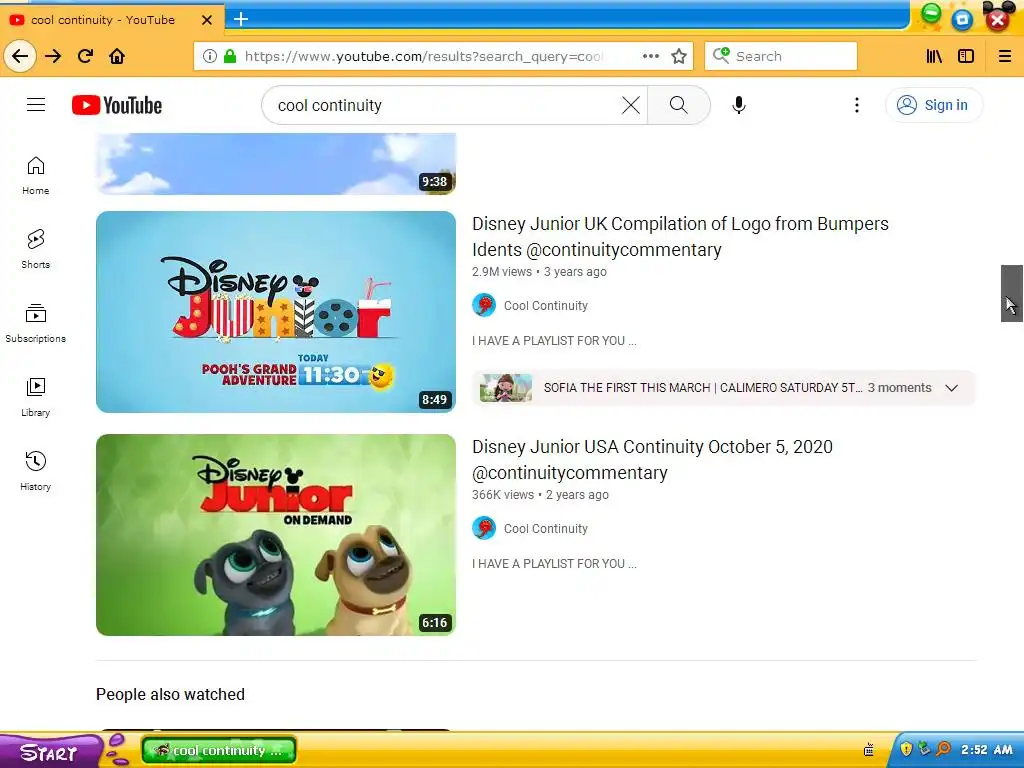Click the tray icon left of the shield area divider

coord(869,750)
